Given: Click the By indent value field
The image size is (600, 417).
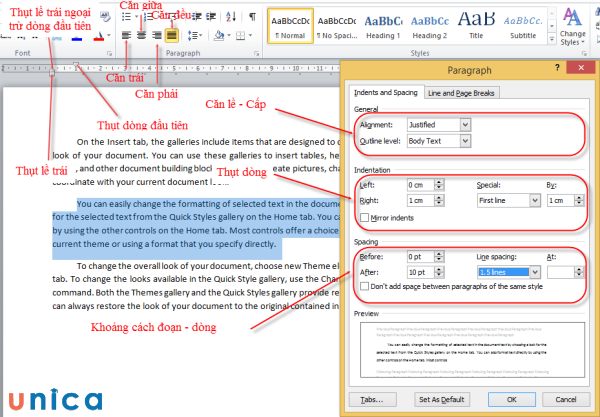Looking at the screenshot, I should [x=560, y=200].
